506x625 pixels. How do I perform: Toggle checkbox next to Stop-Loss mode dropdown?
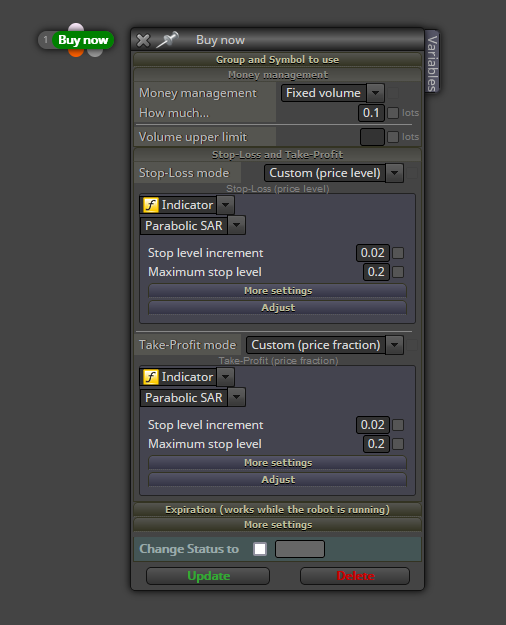pos(412,173)
